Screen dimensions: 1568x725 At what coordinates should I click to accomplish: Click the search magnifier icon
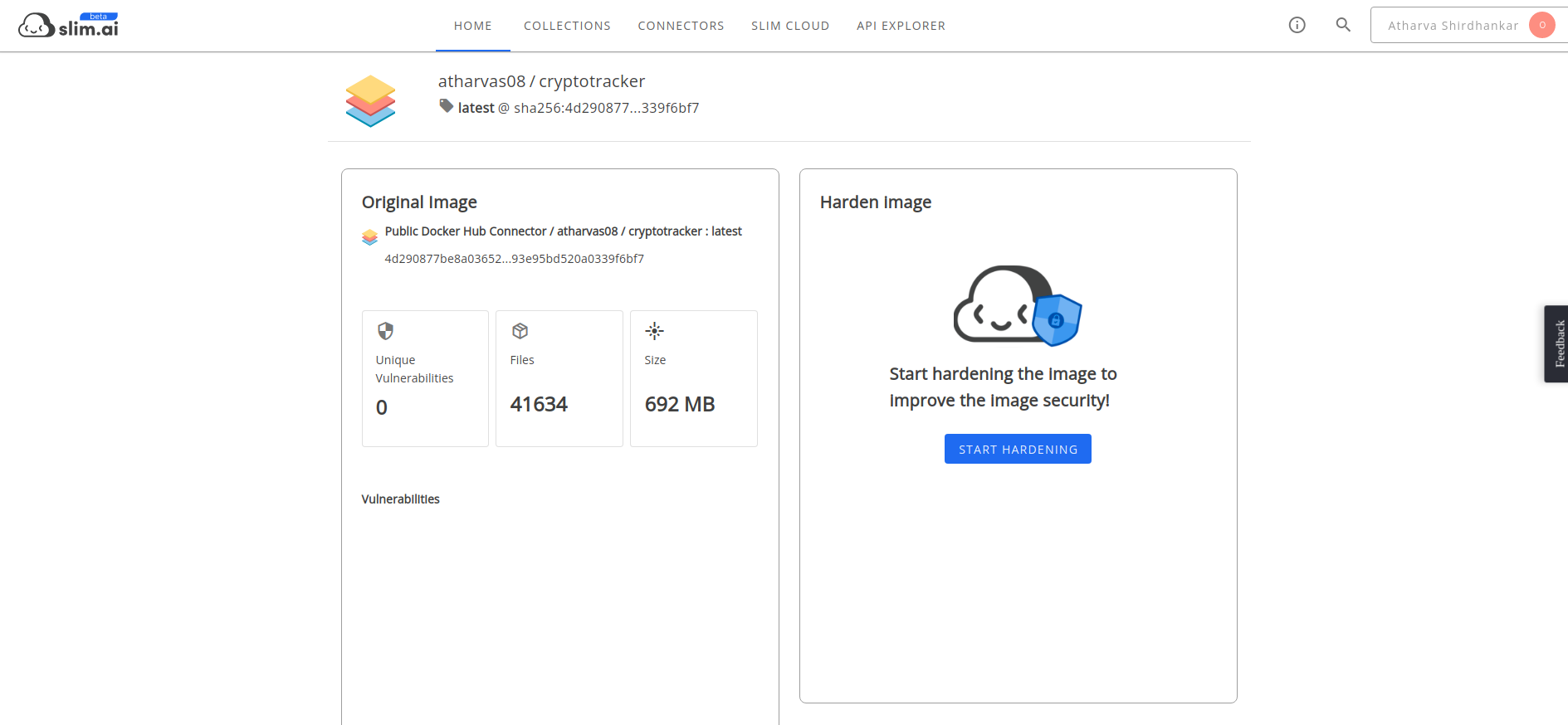[x=1343, y=25]
